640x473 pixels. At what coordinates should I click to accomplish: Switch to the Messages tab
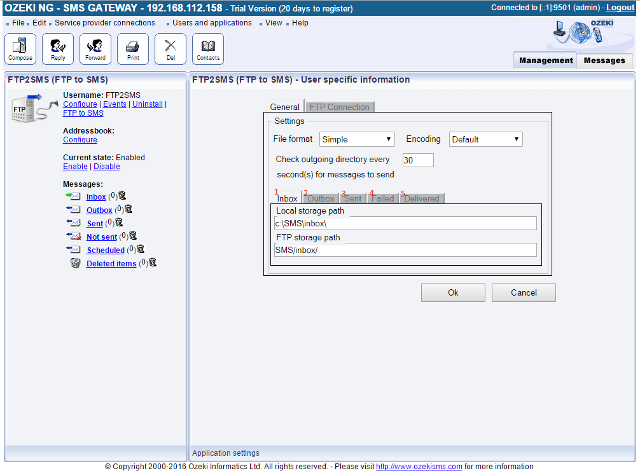[604, 60]
